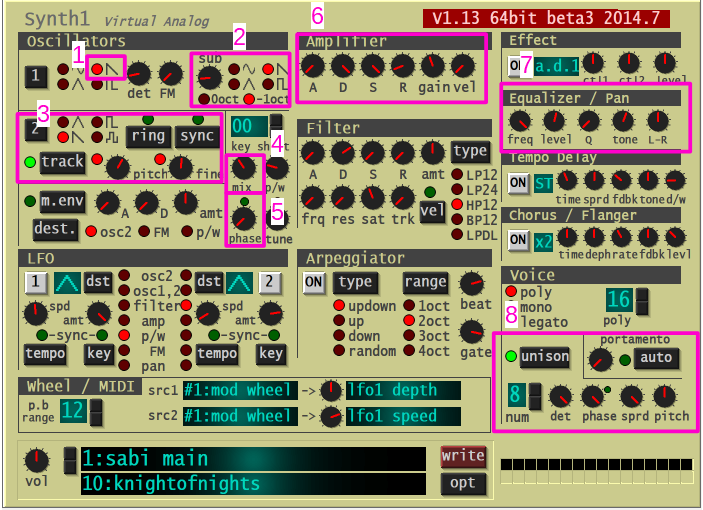703x510 pixels.
Task: Select osc2 as mod envelope destination
Action: tap(91, 232)
